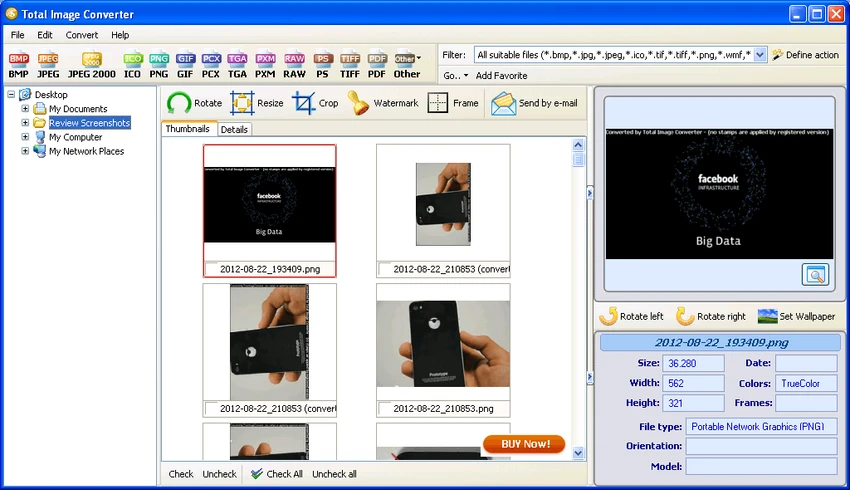The height and width of the screenshot is (490, 850).
Task: Pick the ICO format icon
Action: 132,65
